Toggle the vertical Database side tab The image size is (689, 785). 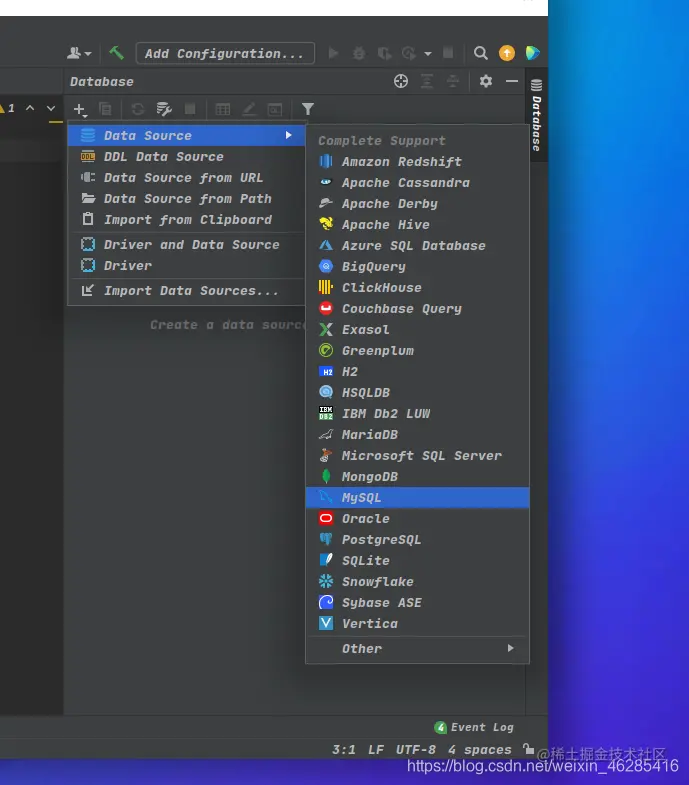pos(536,115)
